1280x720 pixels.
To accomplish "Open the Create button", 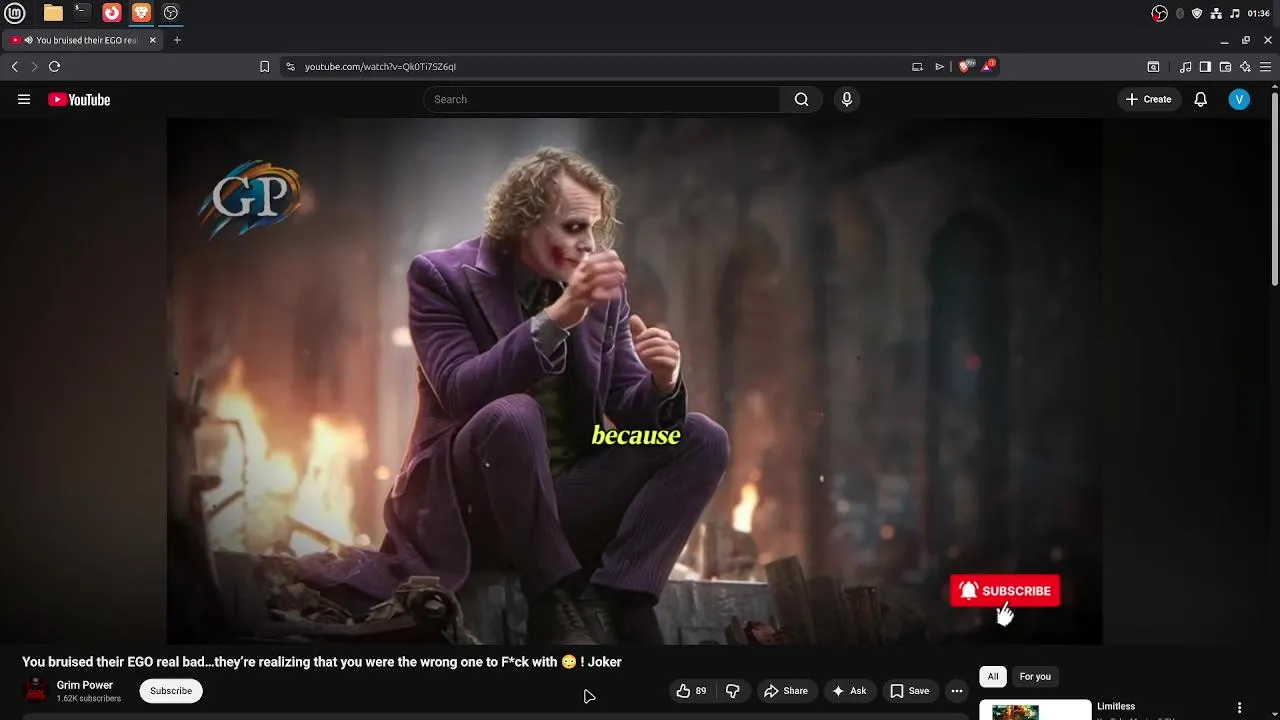I will click(1148, 99).
